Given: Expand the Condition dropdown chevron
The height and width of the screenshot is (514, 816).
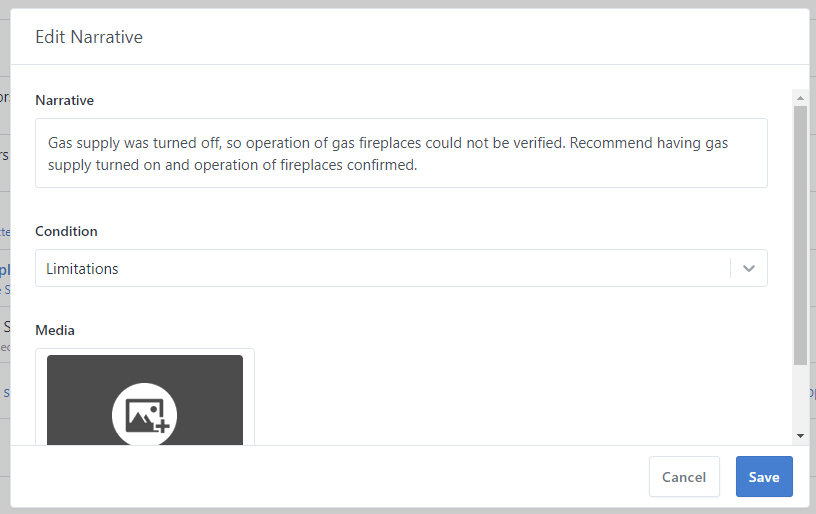Looking at the screenshot, I should click(749, 269).
